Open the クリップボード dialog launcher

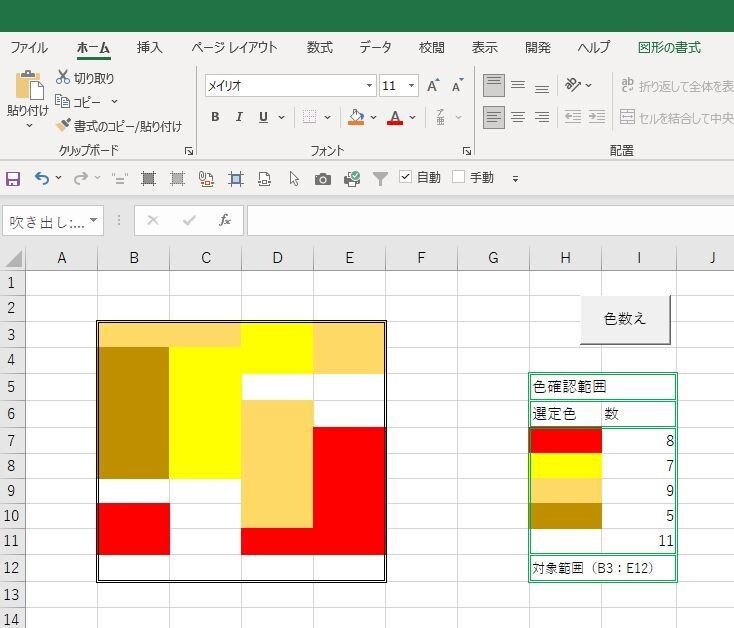coord(189,151)
